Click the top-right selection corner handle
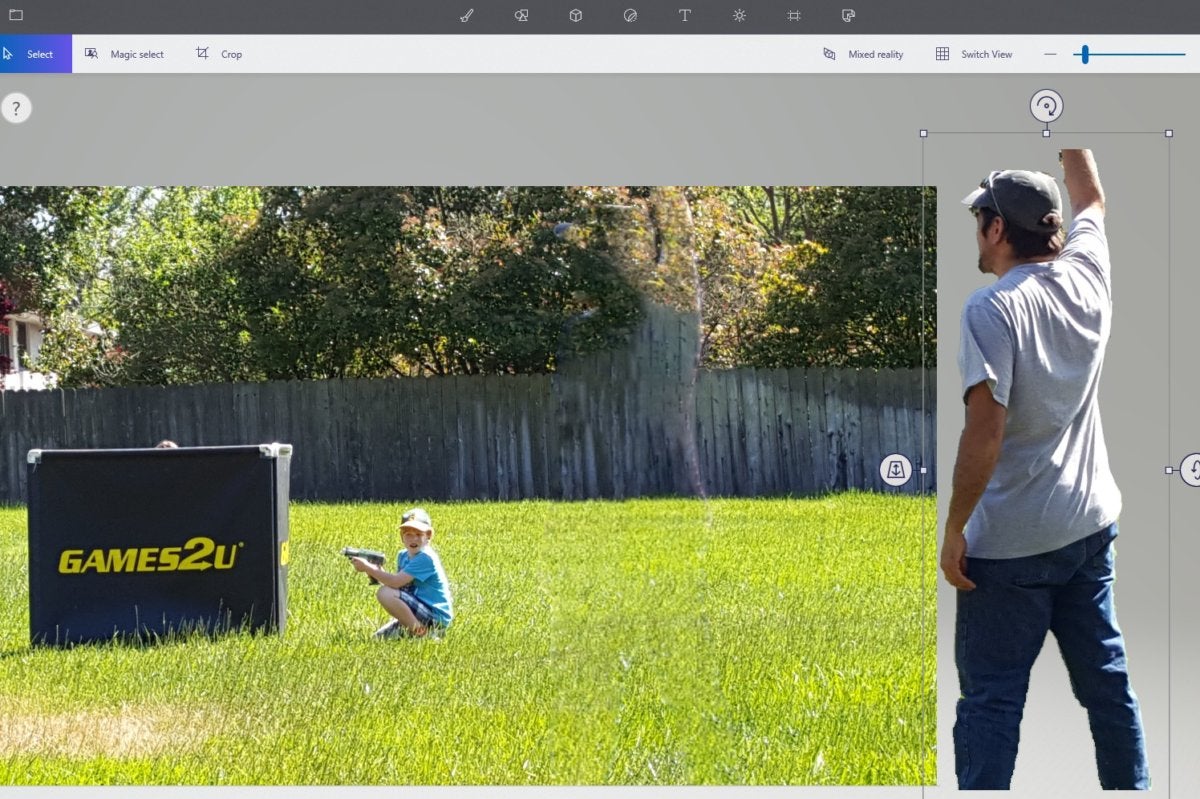Screen dimensions: 1200x799 pos(1169,133)
